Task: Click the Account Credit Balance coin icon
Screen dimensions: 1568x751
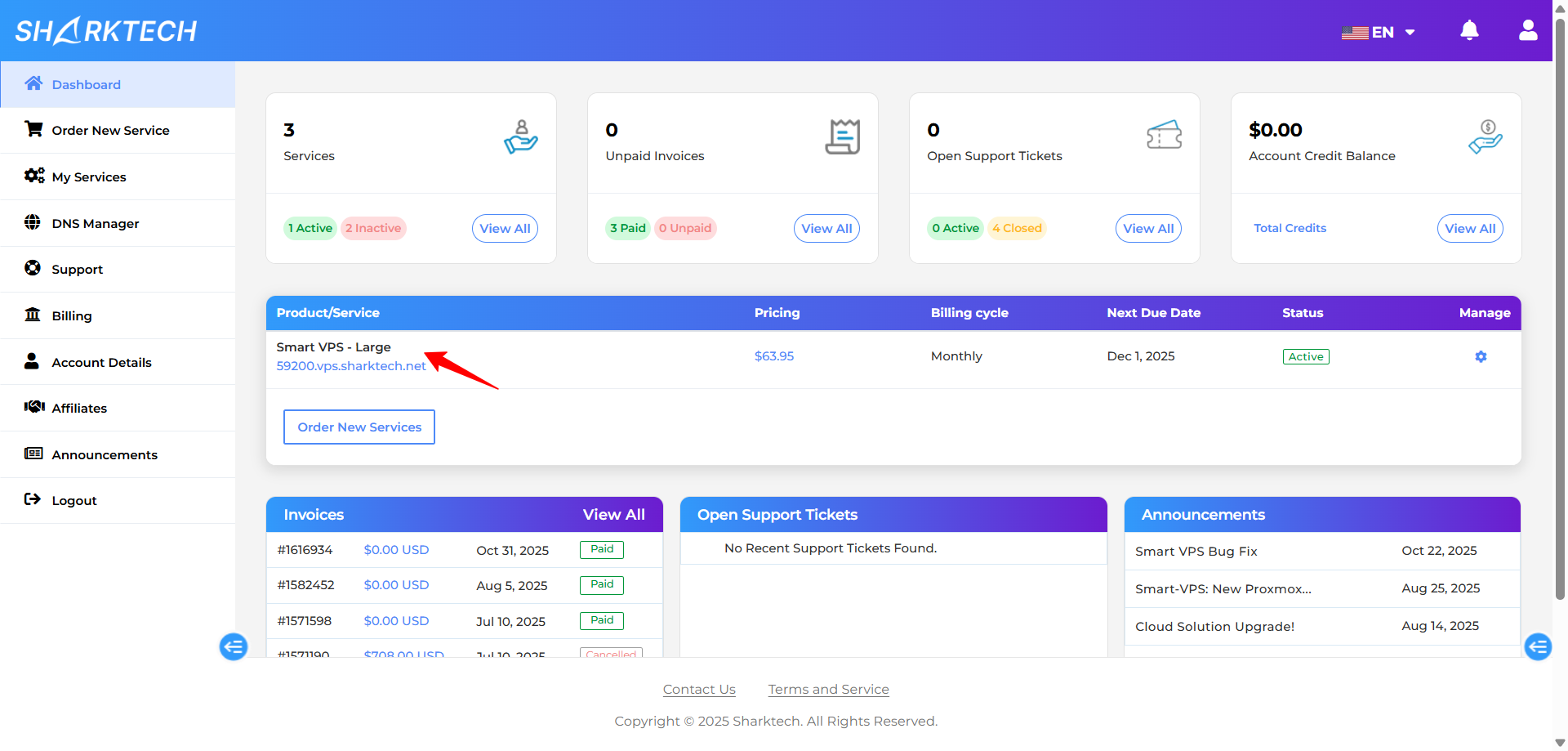Action: 1486,136
